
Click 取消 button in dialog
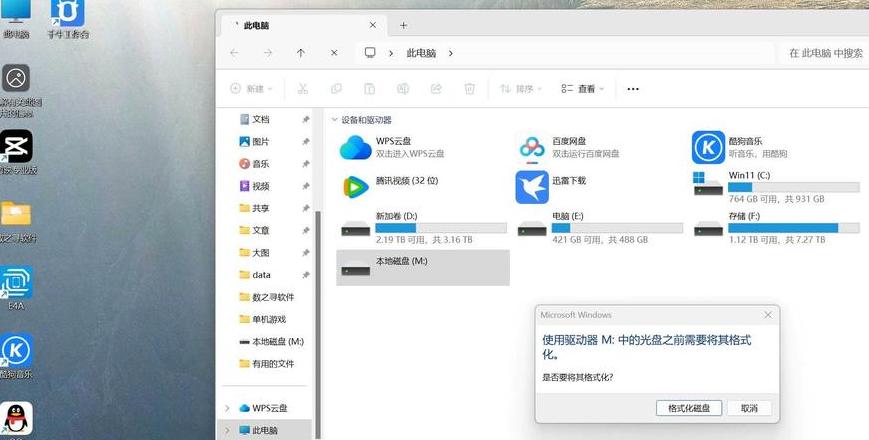tap(749, 408)
